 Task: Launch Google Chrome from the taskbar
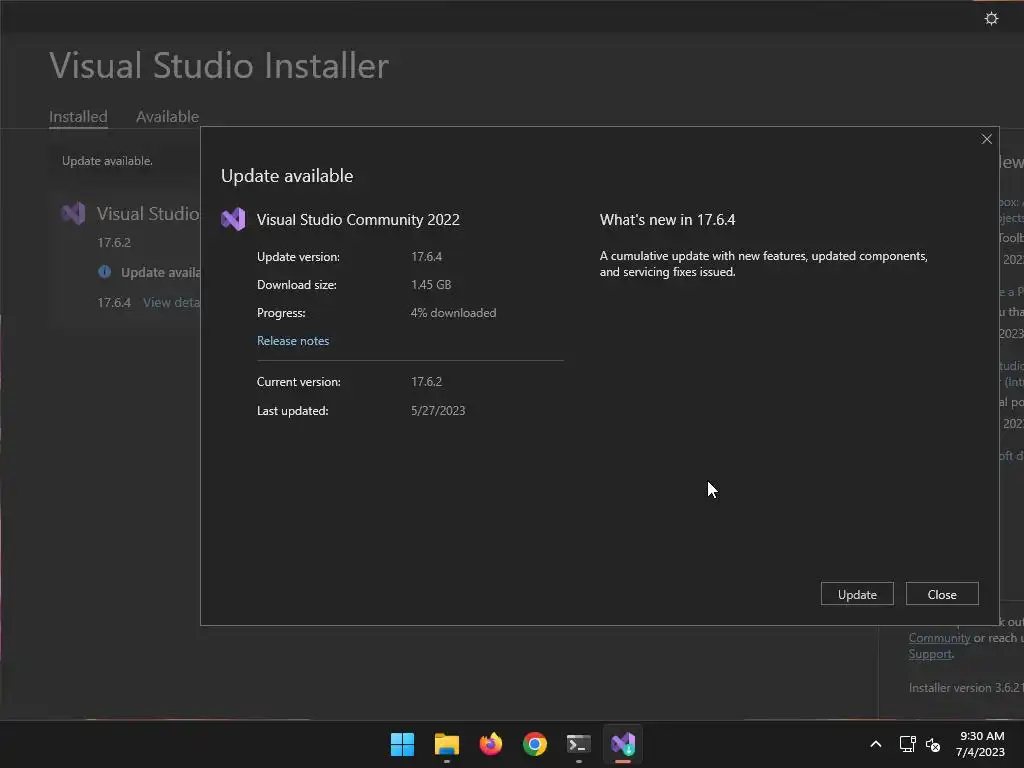535,744
